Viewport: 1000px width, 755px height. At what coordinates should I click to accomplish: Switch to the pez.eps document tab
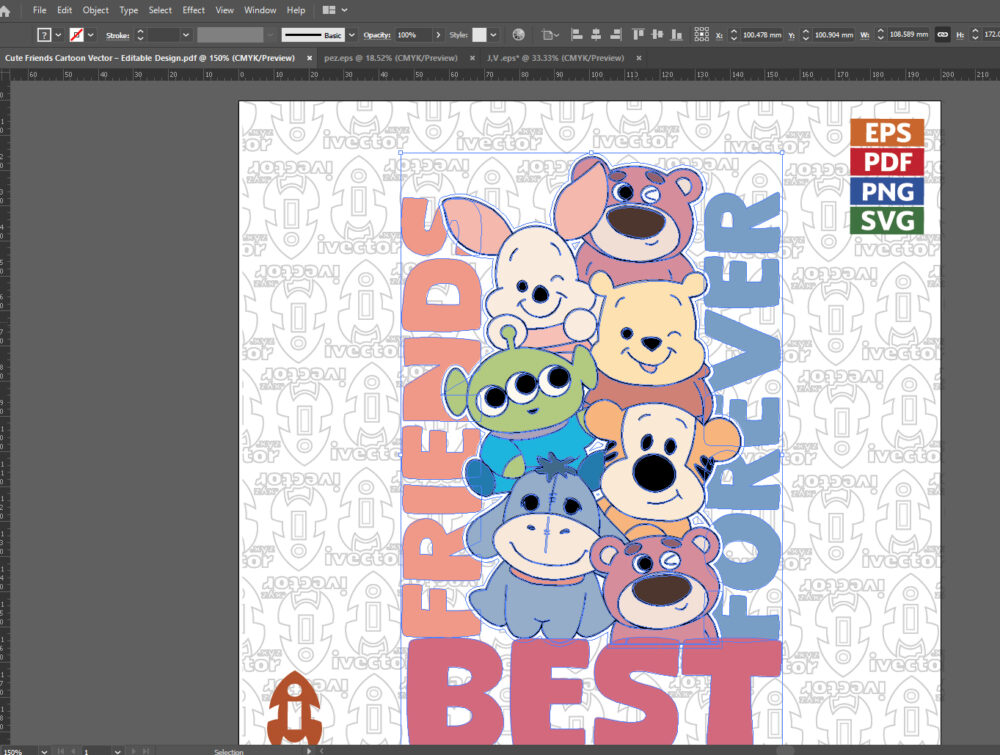(x=390, y=58)
